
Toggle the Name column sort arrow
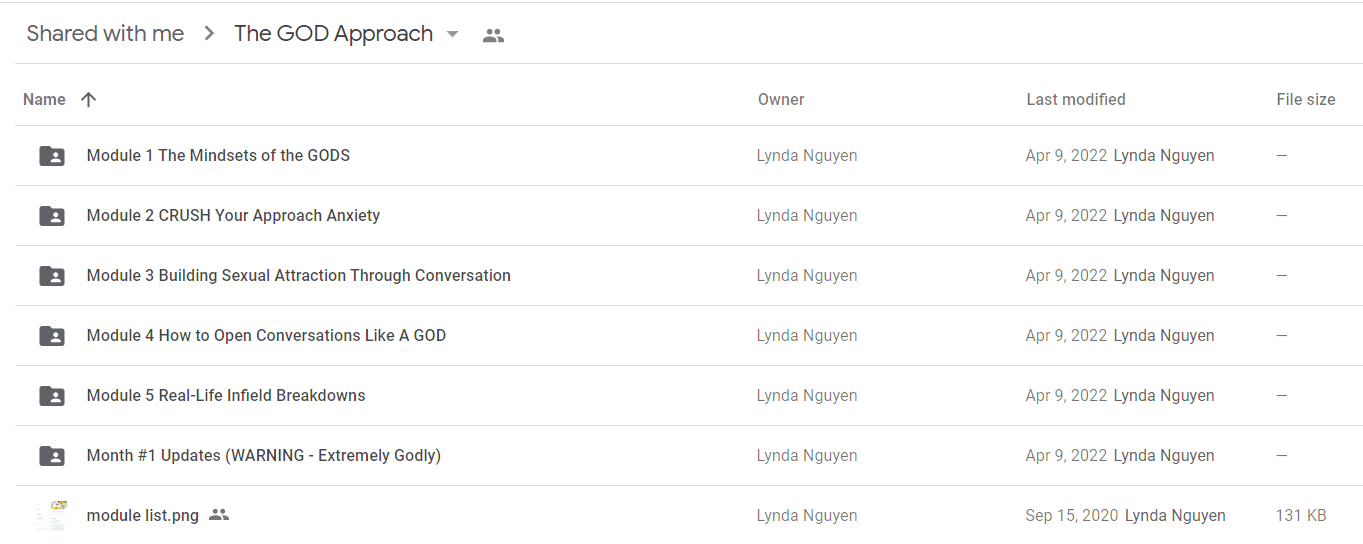(x=88, y=99)
